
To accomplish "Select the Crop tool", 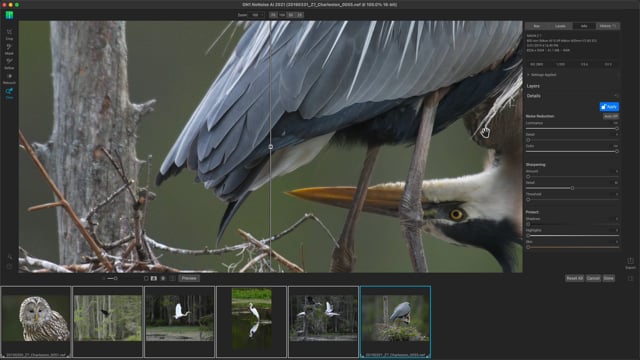I will pyautogui.click(x=9, y=34).
